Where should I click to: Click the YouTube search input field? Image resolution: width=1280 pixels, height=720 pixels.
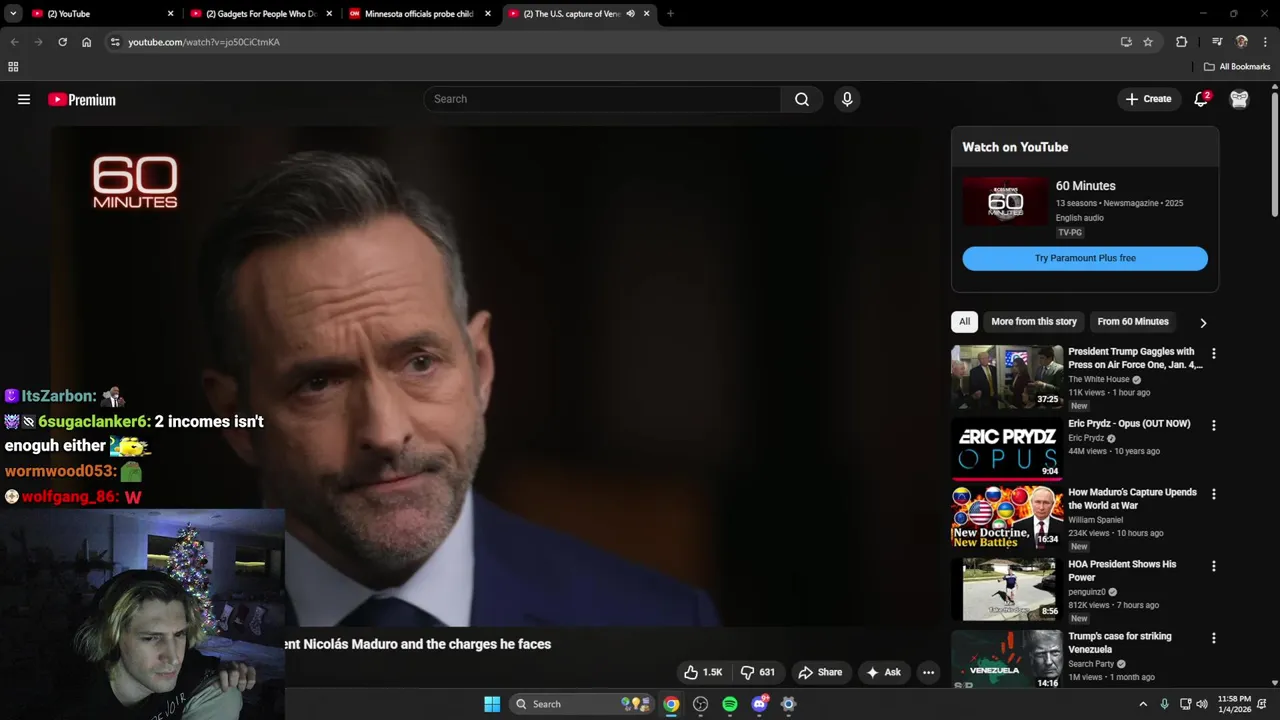603,99
